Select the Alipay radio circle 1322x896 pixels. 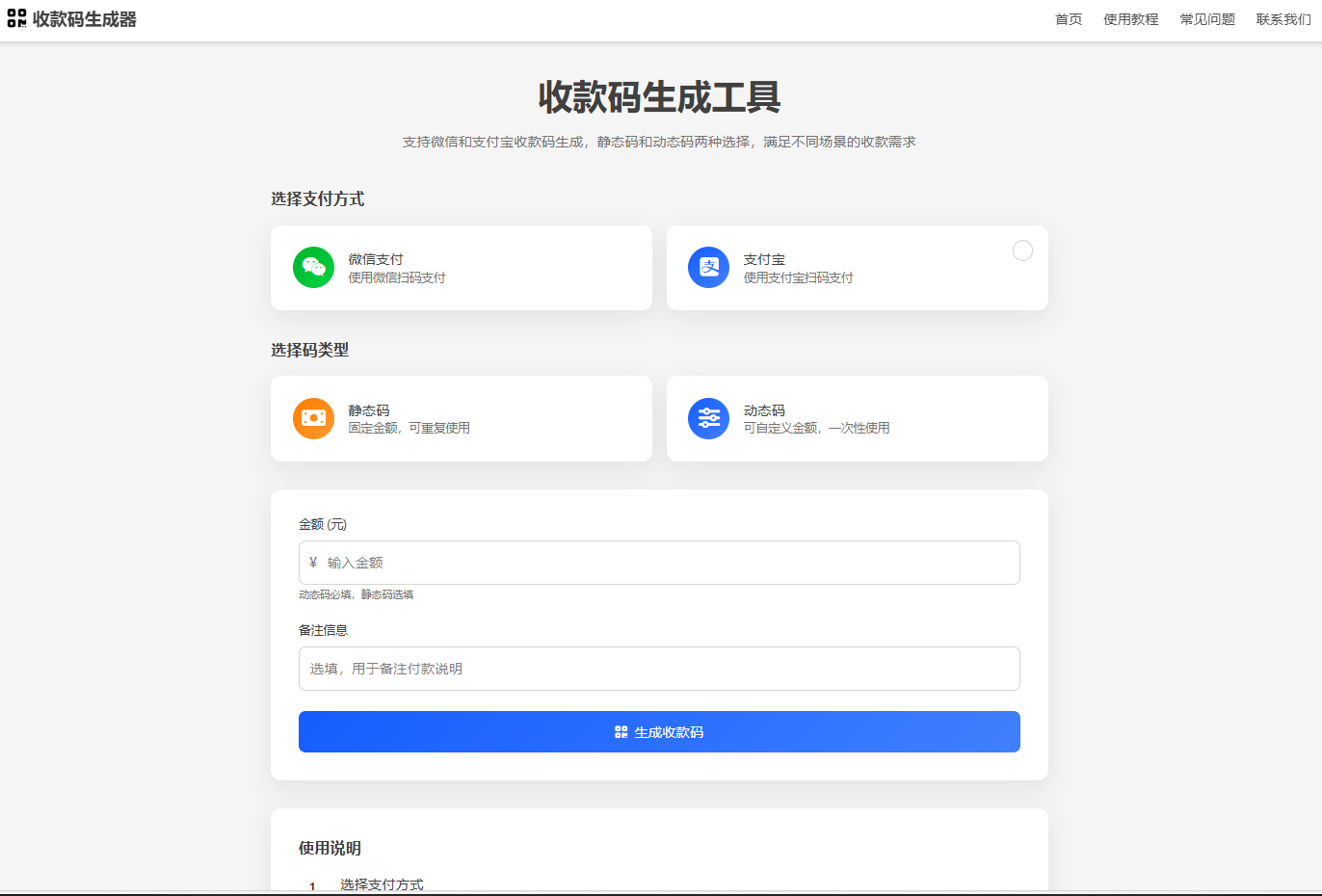pos(1022,250)
